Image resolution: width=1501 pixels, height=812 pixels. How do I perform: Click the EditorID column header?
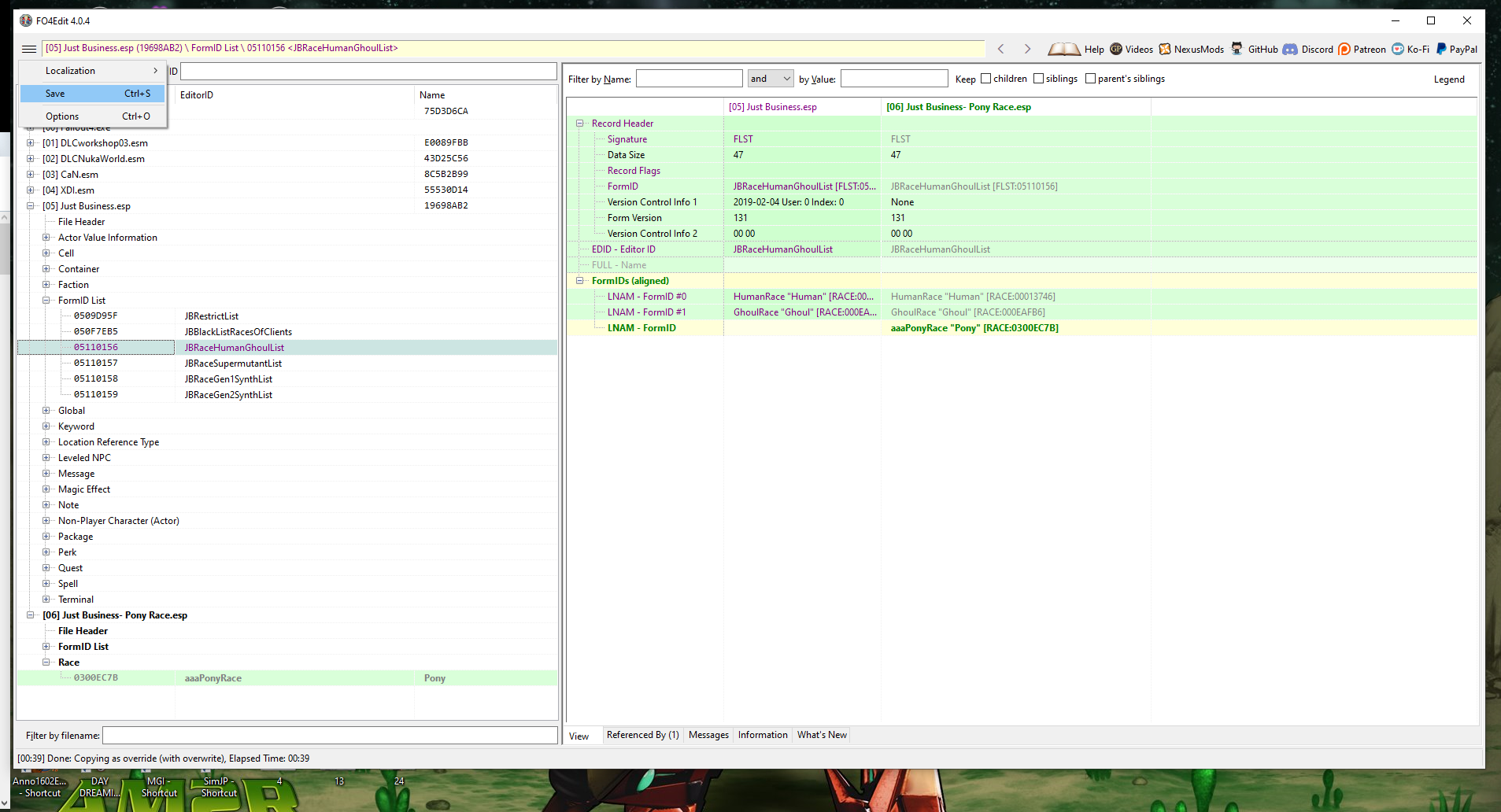294,95
